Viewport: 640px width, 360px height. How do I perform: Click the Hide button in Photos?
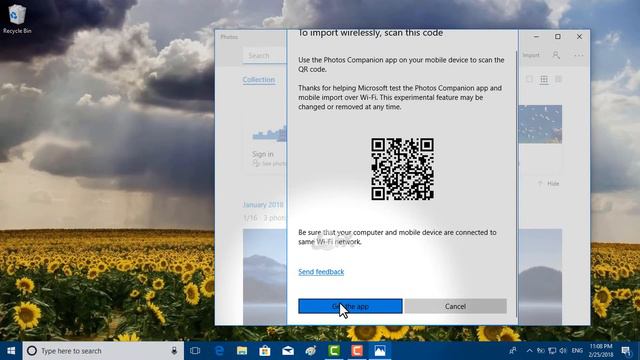(x=549, y=184)
